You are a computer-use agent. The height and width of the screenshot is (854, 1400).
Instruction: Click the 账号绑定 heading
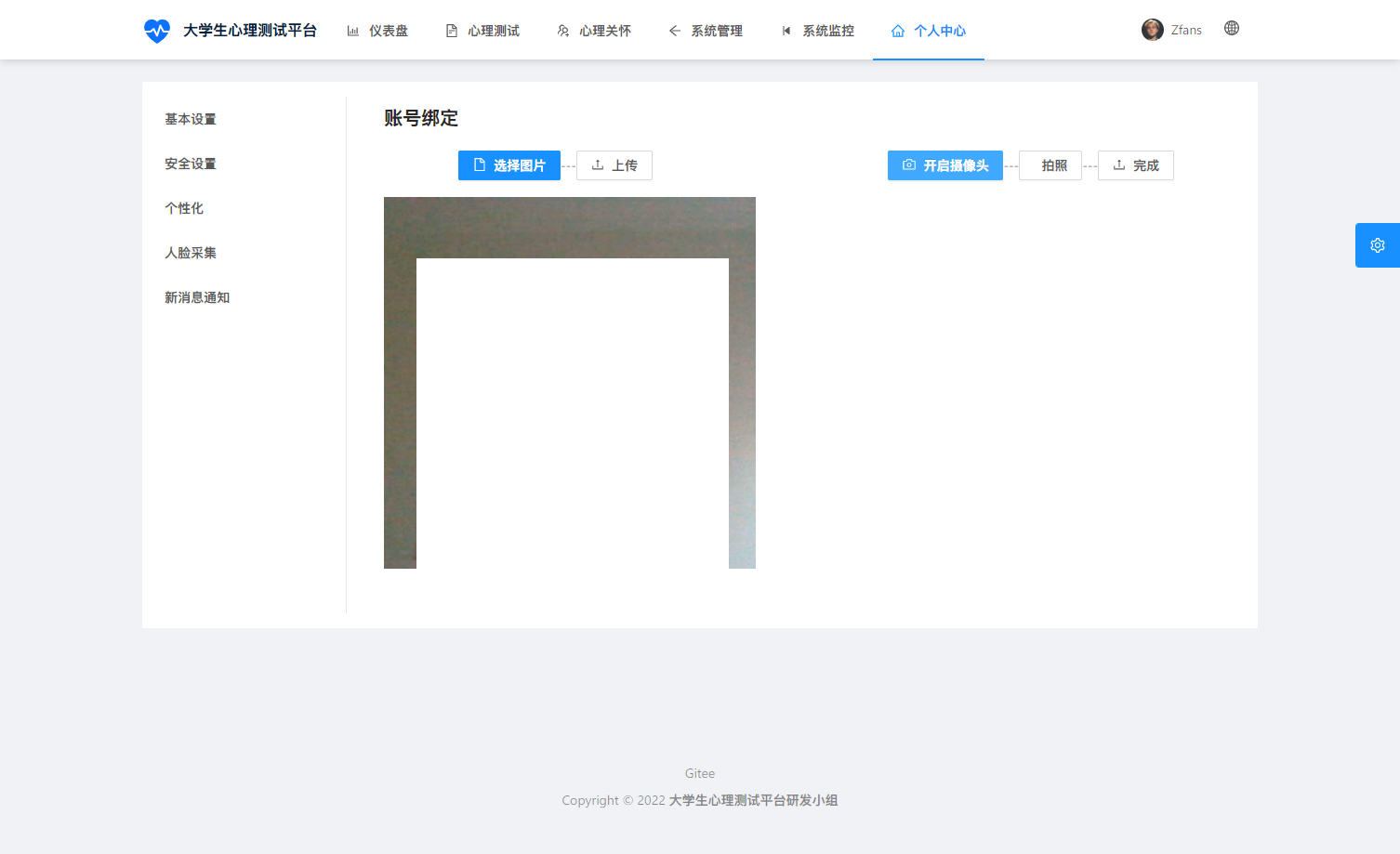point(421,118)
